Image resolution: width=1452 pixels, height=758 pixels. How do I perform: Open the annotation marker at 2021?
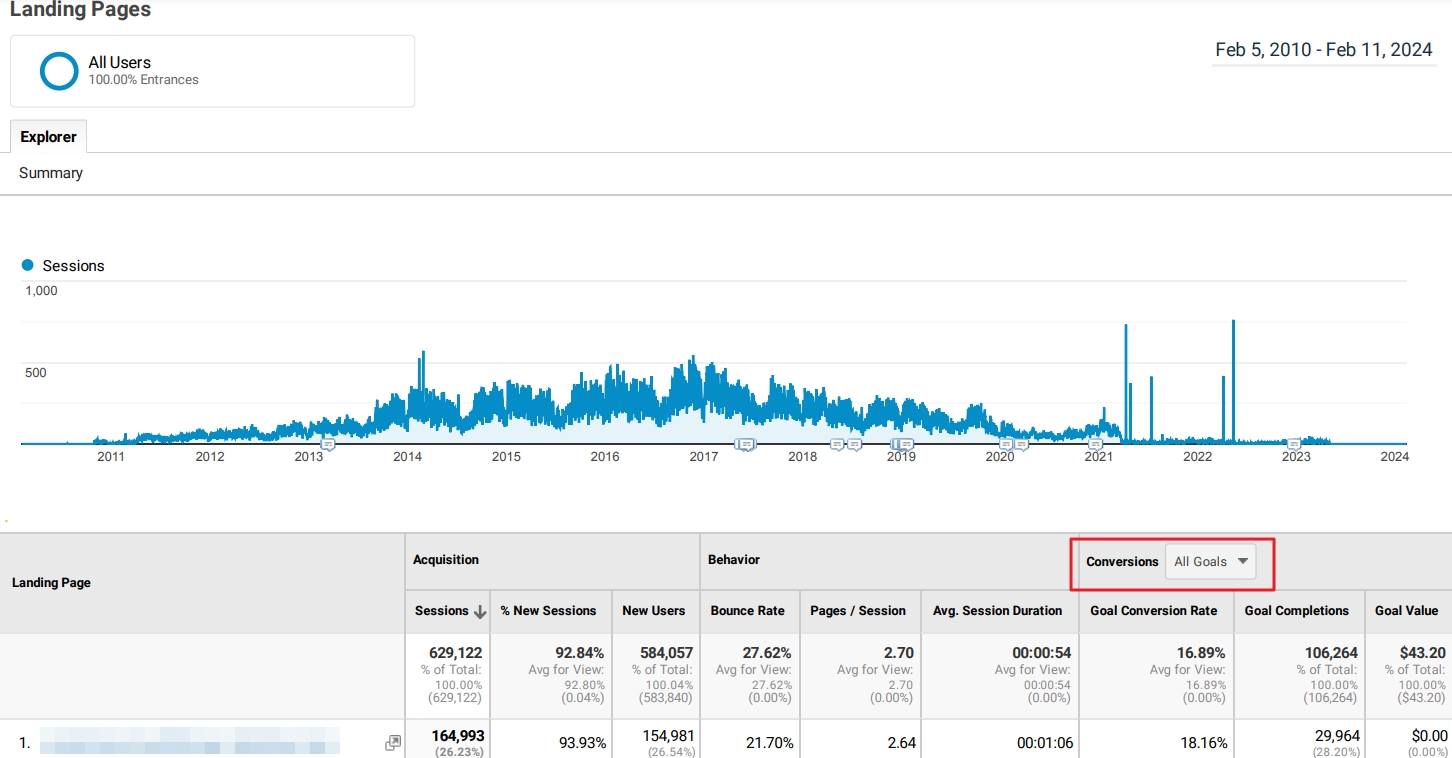click(1095, 444)
